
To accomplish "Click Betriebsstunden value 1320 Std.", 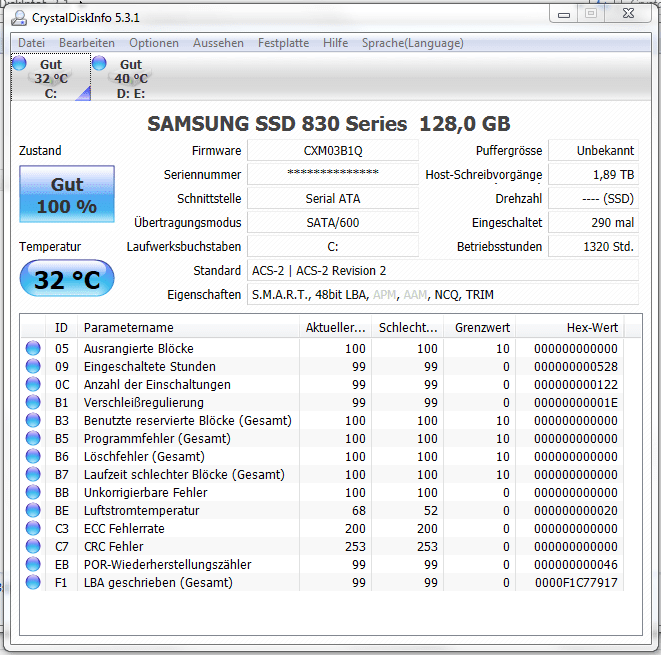I will pos(594,247).
